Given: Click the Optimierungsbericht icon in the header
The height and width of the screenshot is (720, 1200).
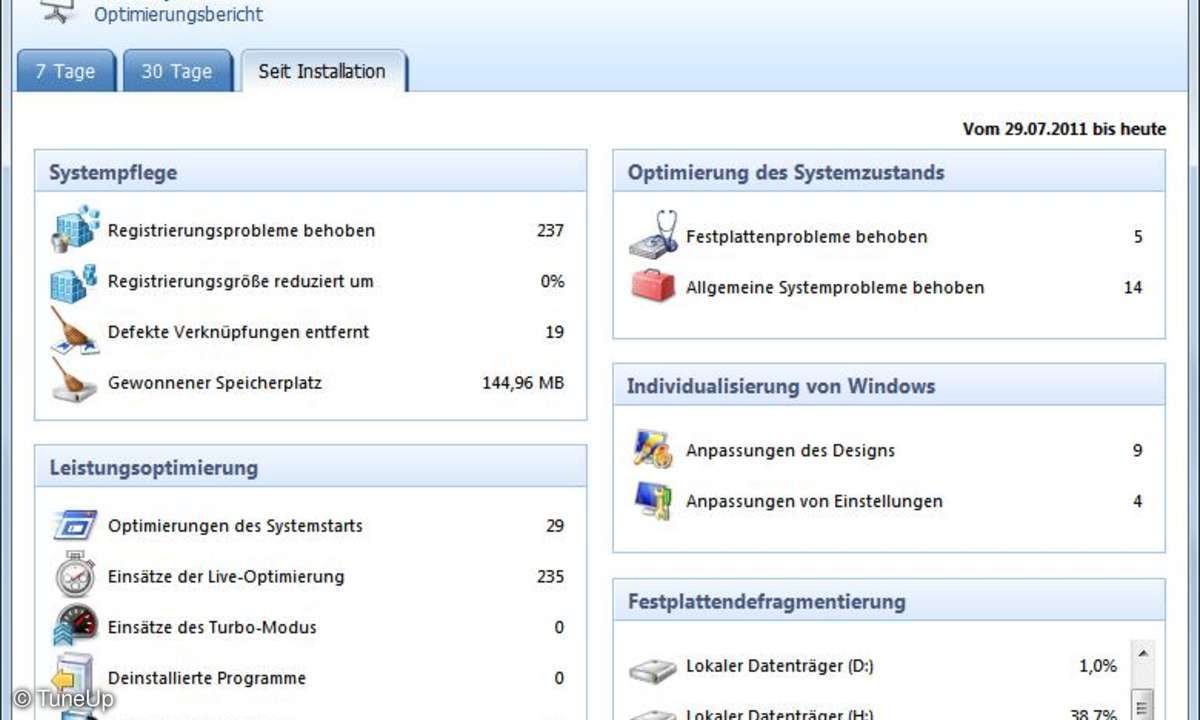Looking at the screenshot, I should pyautogui.click(x=60, y=12).
